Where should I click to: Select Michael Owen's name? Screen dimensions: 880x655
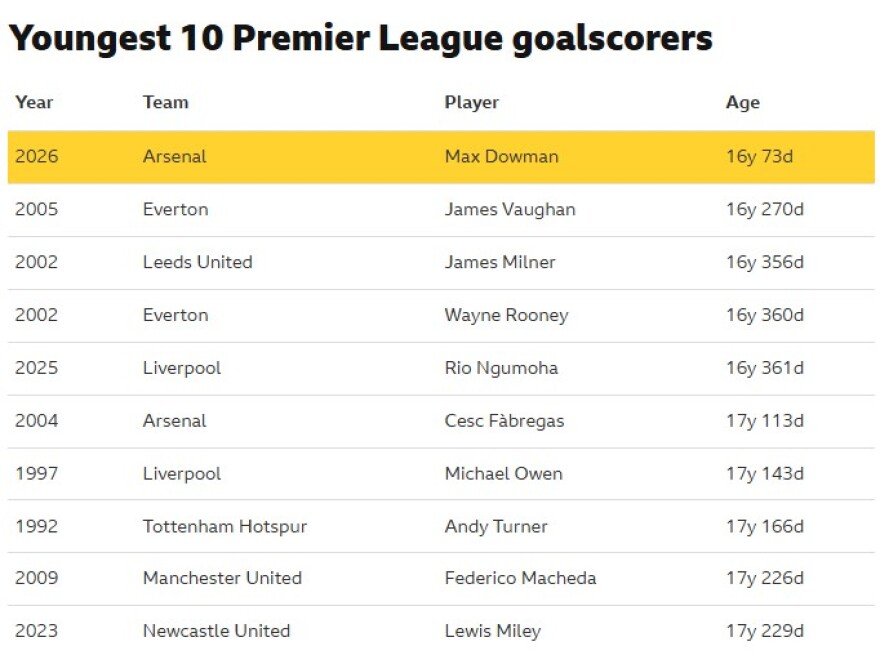pyautogui.click(x=503, y=473)
